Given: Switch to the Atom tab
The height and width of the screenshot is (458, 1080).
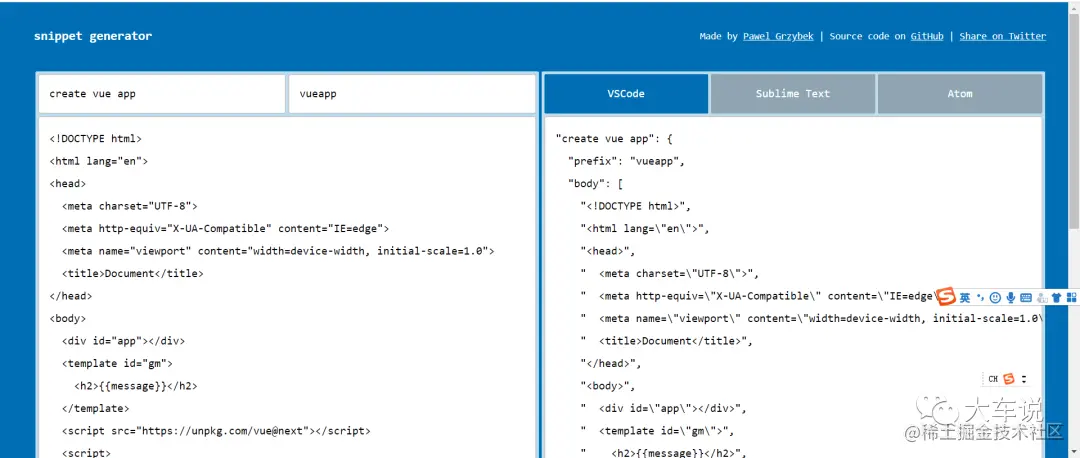Looking at the screenshot, I should [959, 94].
